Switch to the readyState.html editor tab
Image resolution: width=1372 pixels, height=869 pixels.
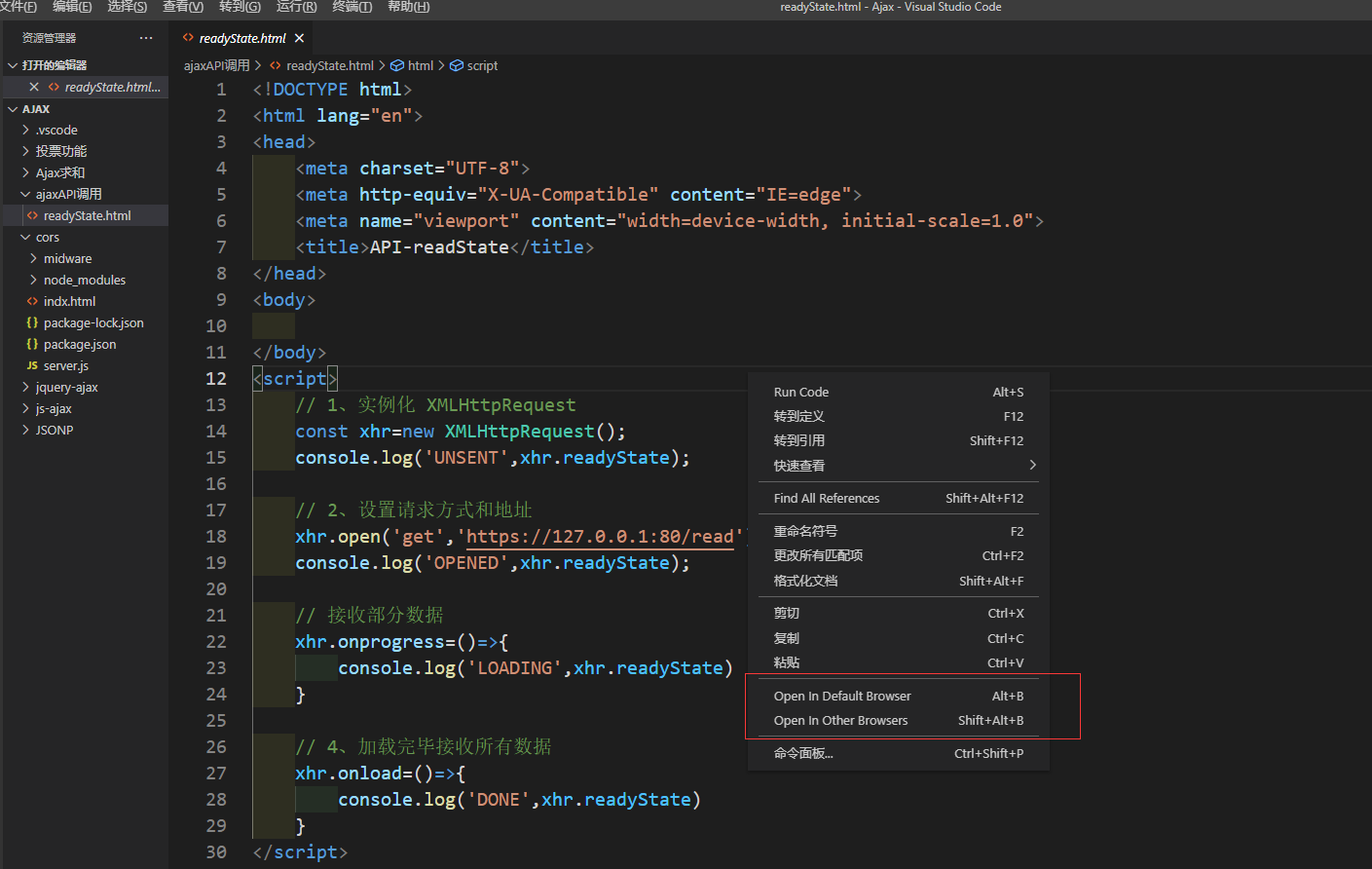pos(242,38)
